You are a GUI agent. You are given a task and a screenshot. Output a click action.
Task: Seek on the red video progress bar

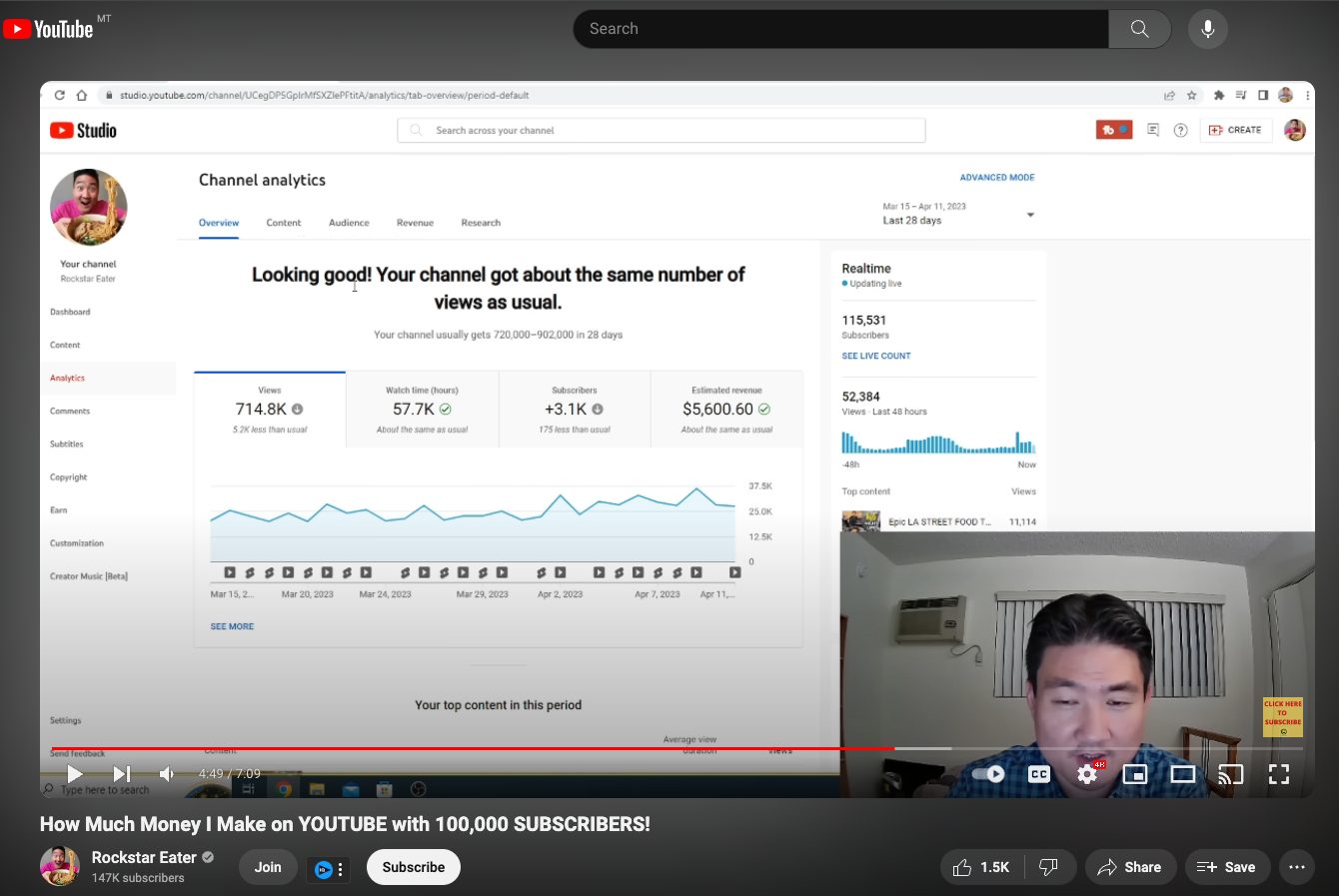tap(676, 748)
